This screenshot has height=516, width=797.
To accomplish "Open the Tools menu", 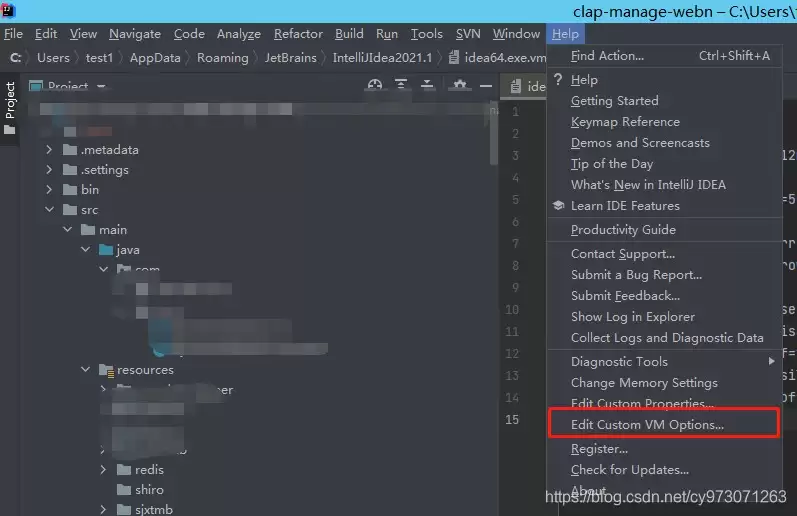I will tap(426, 34).
